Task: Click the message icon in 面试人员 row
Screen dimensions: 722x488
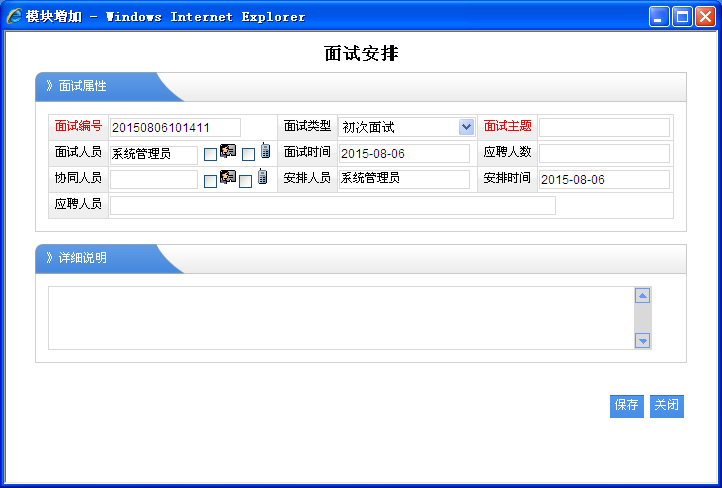Action: (x=228, y=152)
